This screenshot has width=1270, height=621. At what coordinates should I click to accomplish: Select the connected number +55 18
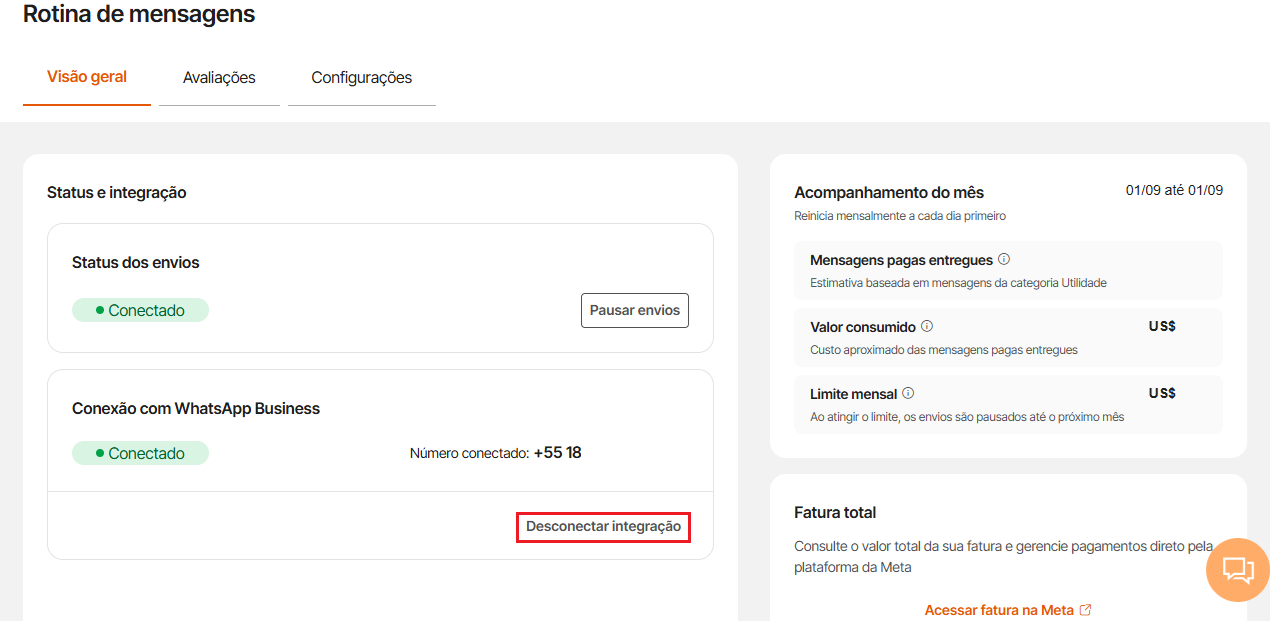[x=557, y=453]
